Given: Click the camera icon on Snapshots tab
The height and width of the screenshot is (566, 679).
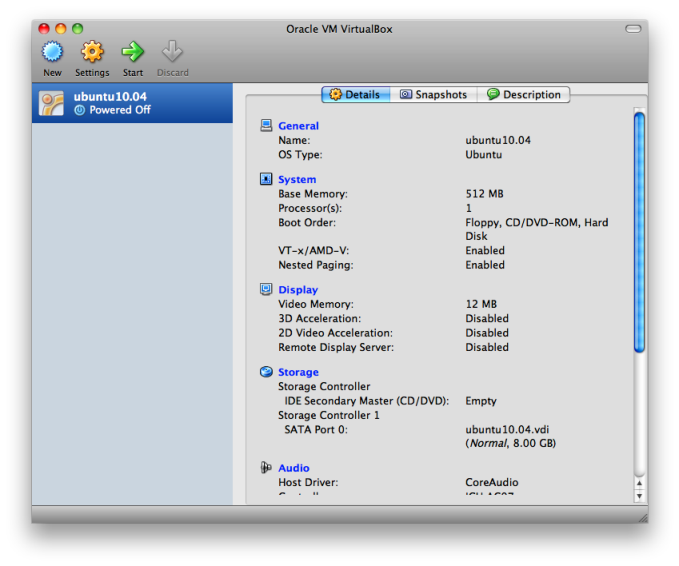Looking at the screenshot, I should 406,94.
